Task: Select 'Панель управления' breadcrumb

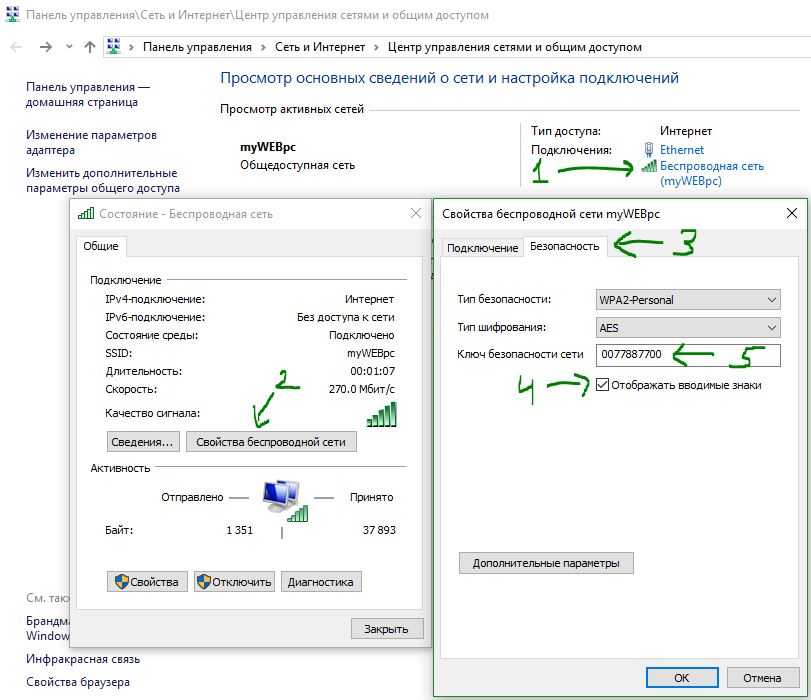Action: (197, 47)
